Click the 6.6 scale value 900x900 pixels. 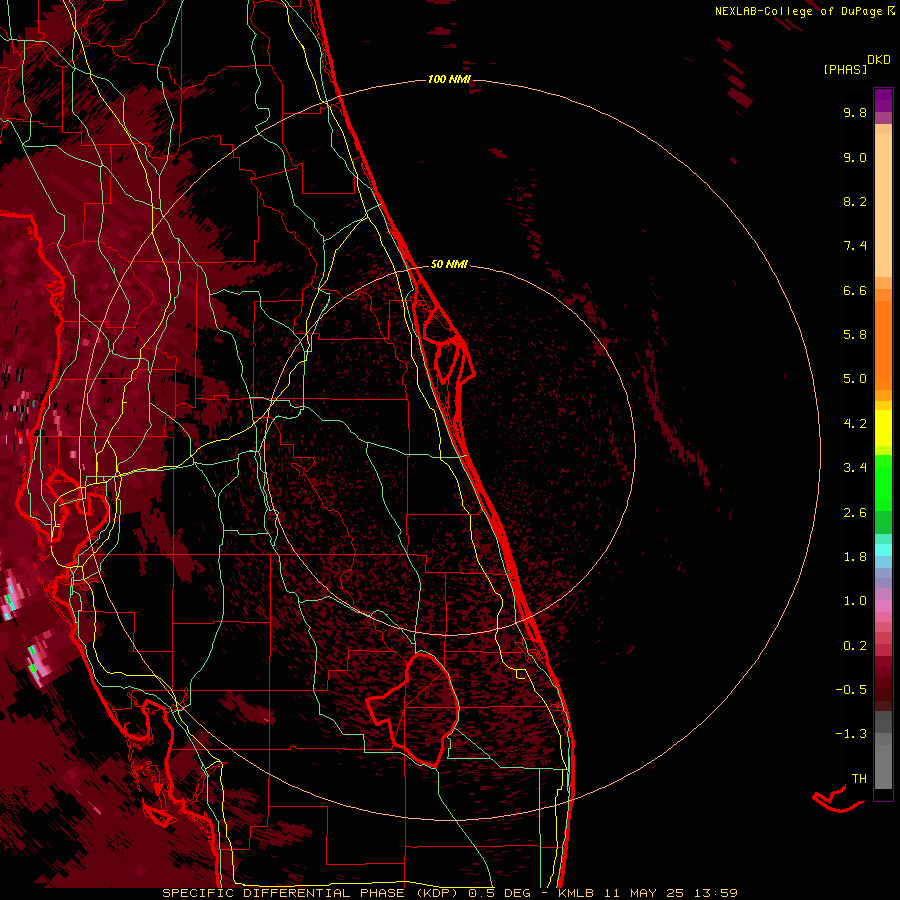(855, 290)
